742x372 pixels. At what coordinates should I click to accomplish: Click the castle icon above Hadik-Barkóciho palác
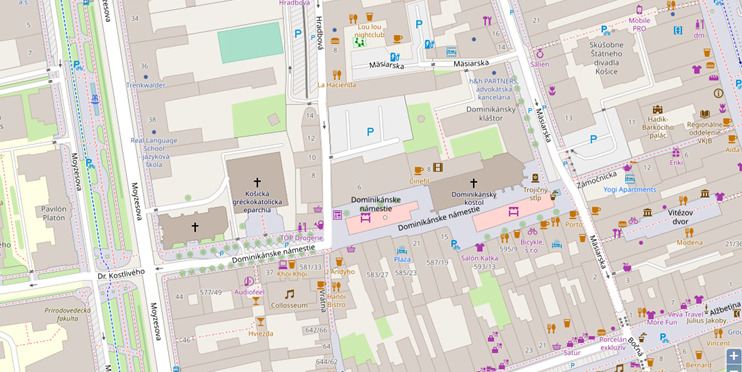tap(657, 110)
